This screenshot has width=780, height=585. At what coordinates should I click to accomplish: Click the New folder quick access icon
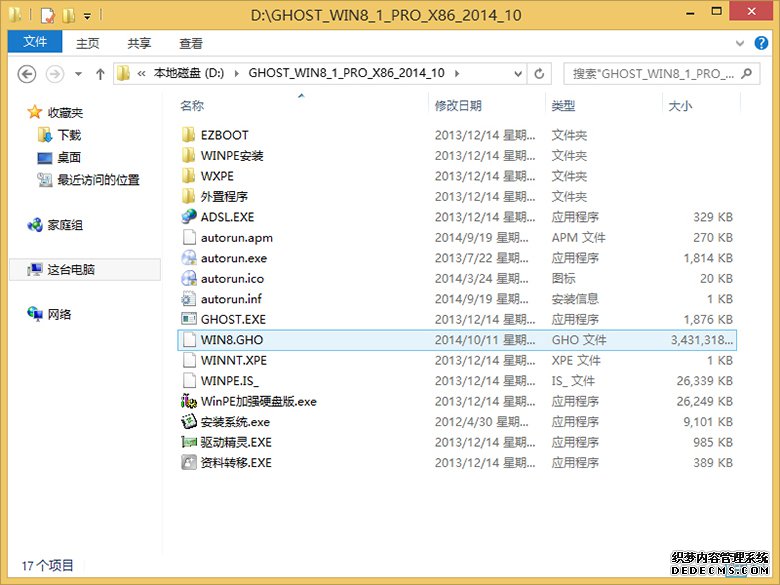(x=68, y=15)
